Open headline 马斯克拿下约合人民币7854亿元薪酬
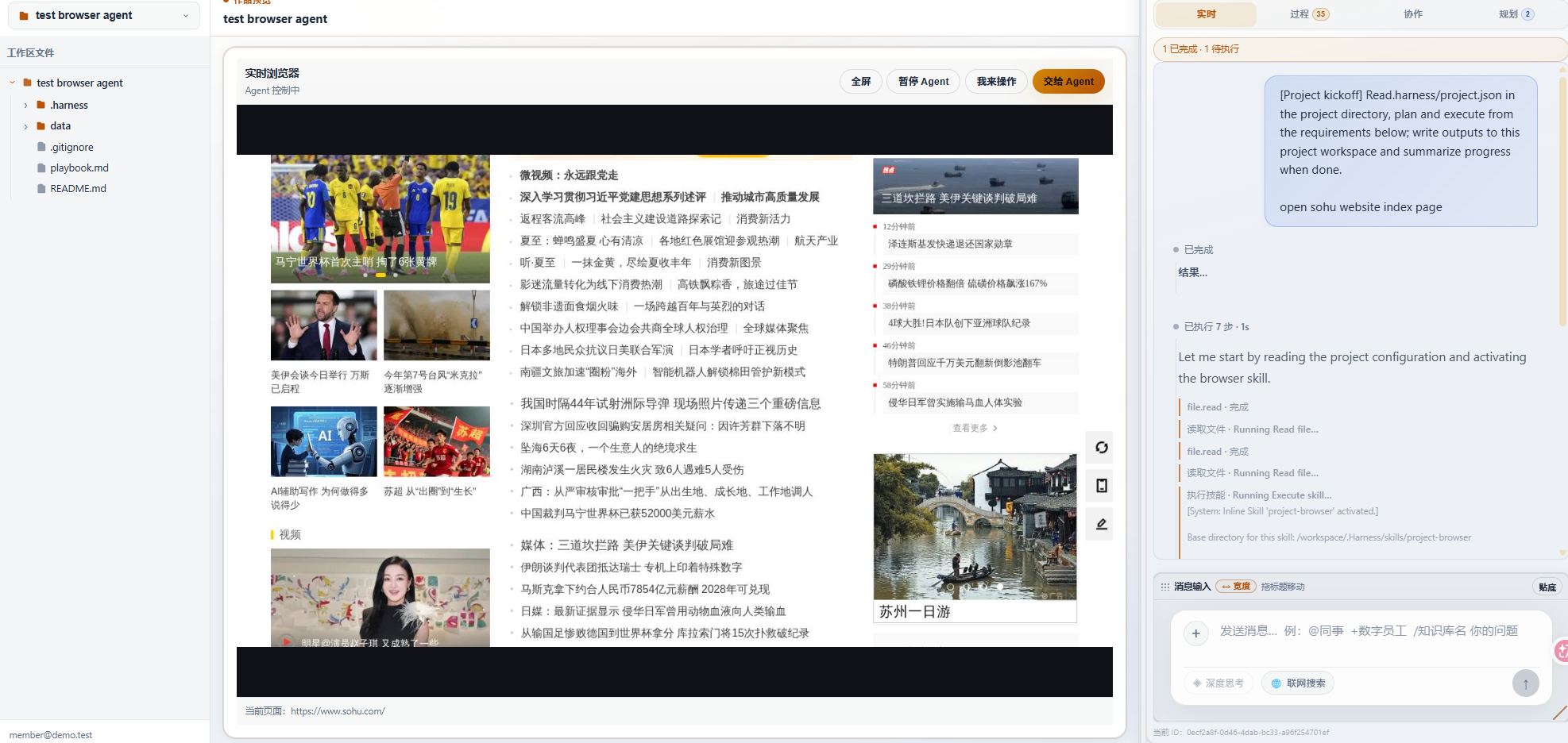The width and height of the screenshot is (1568, 743). [645, 589]
